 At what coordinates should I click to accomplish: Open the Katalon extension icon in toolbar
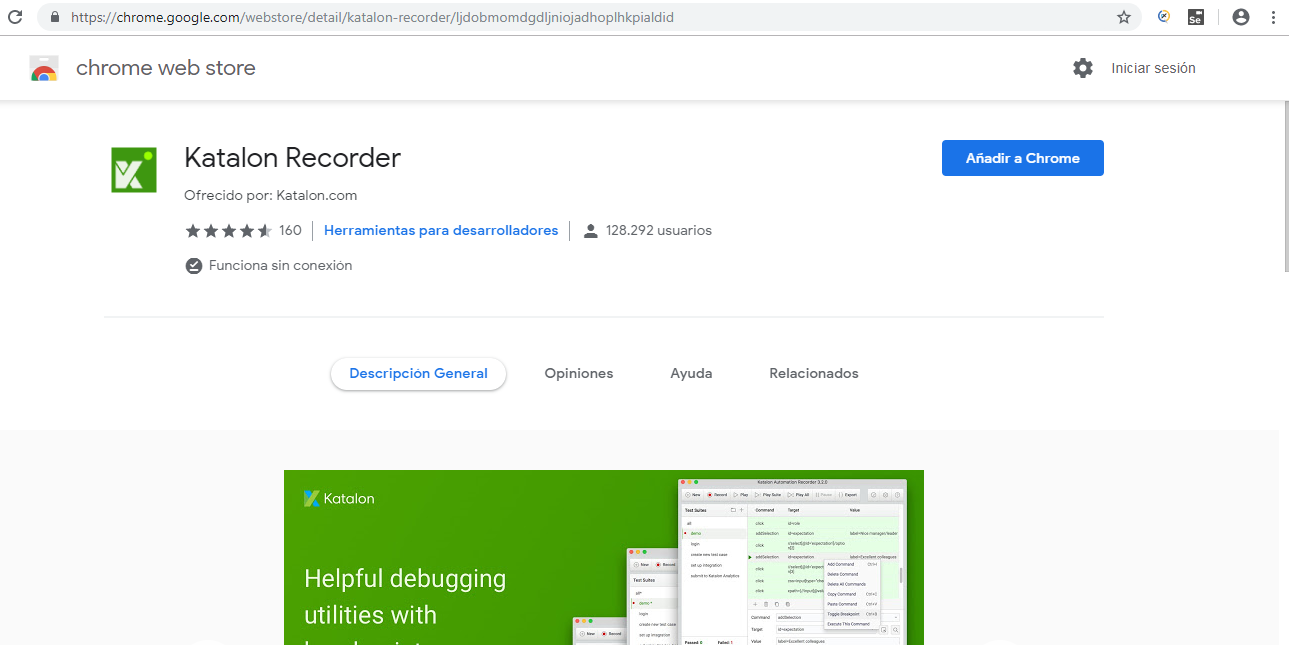tap(1164, 17)
